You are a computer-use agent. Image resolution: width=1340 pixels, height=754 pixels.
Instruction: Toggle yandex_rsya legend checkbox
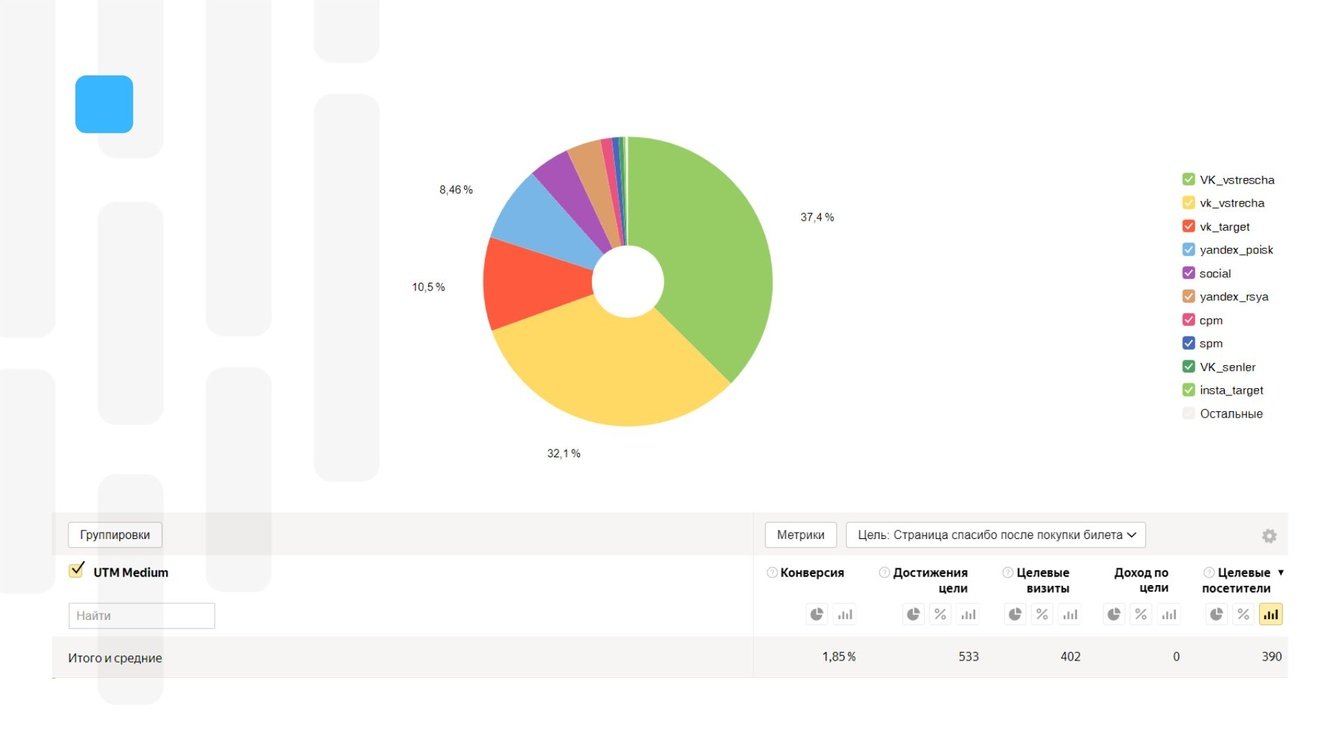click(x=1188, y=297)
